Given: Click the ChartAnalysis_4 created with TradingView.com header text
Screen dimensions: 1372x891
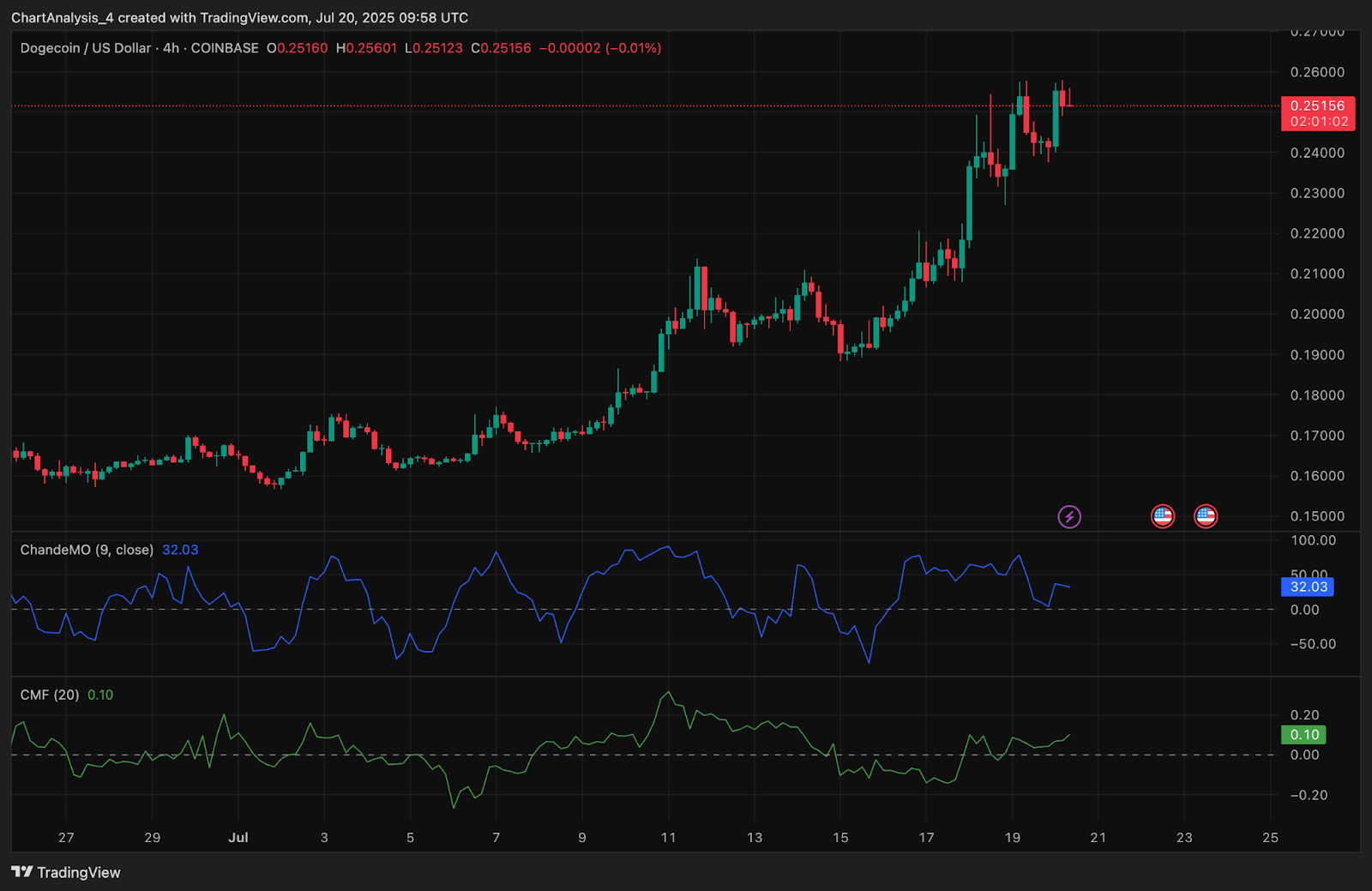Looking at the screenshot, I should (239, 17).
